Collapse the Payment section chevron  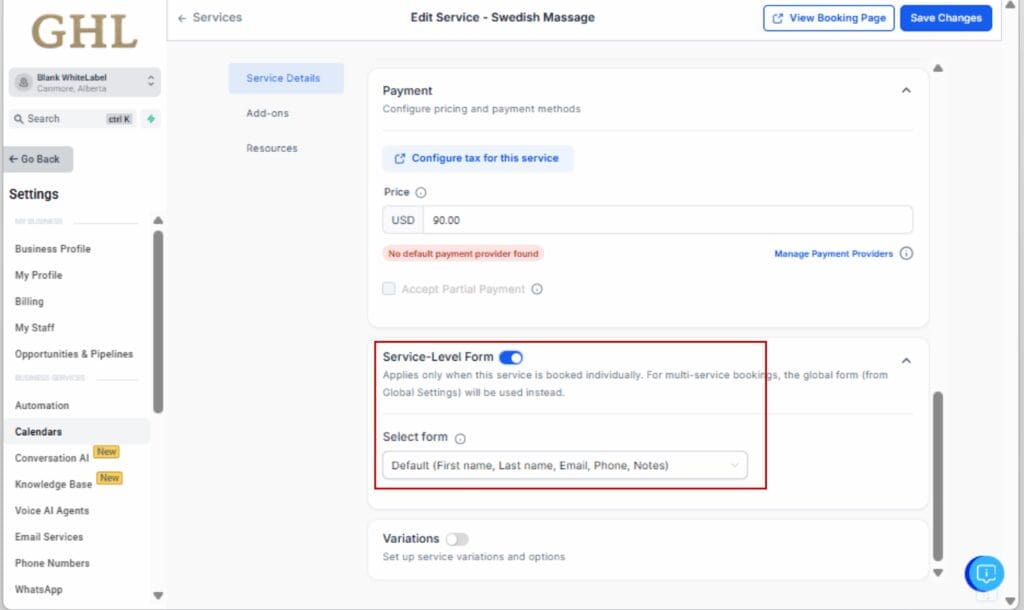click(906, 89)
